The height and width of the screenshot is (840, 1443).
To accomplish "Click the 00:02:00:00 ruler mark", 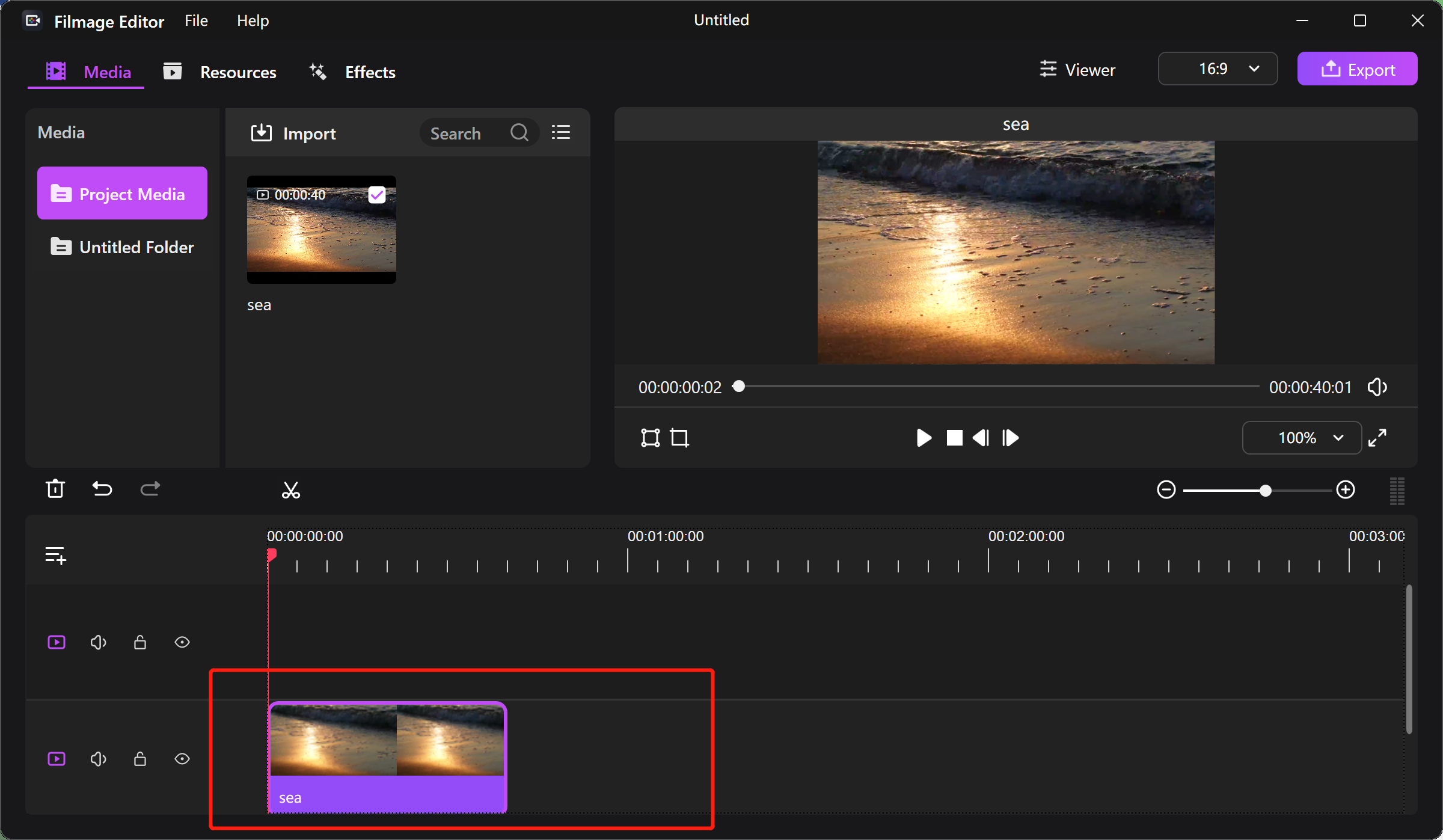I will pos(1026,536).
